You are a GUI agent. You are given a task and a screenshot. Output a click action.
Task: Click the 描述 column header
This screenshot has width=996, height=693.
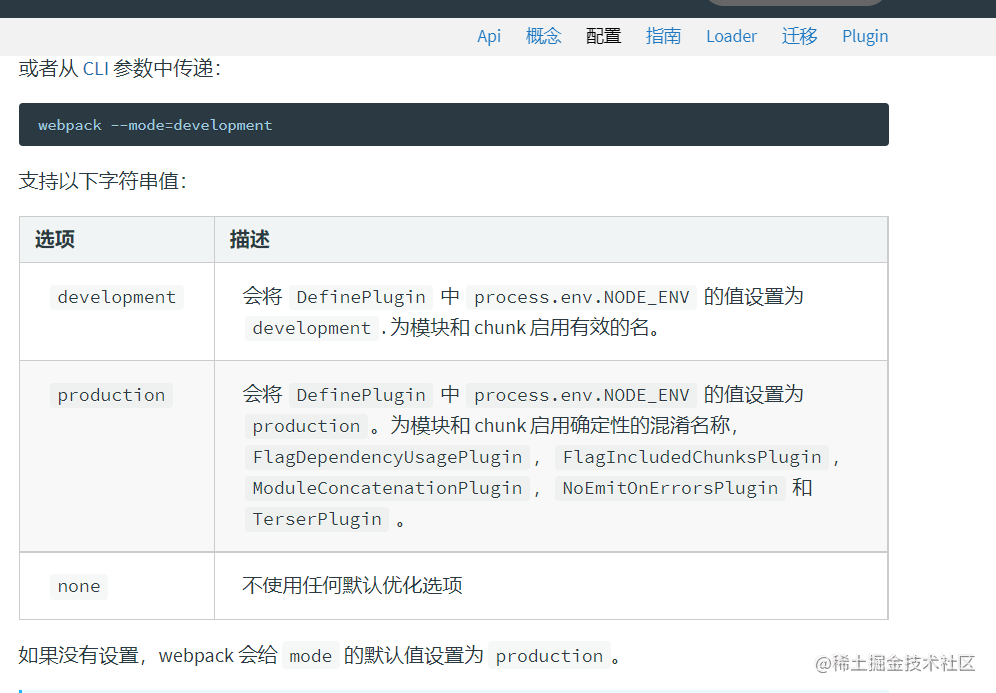pos(551,239)
